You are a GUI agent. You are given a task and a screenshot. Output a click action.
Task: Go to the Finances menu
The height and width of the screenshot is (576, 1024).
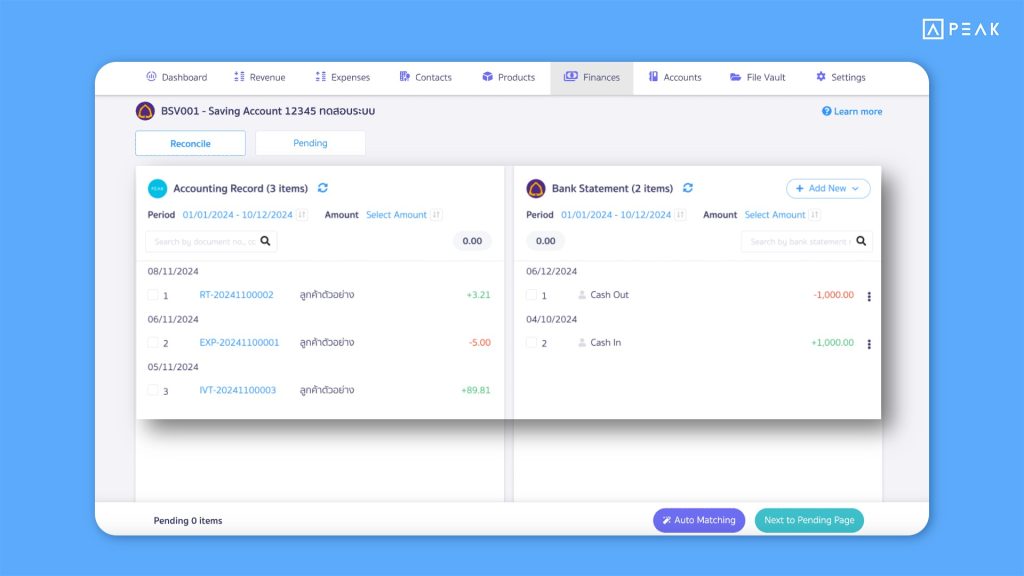pyautogui.click(x=591, y=77)
